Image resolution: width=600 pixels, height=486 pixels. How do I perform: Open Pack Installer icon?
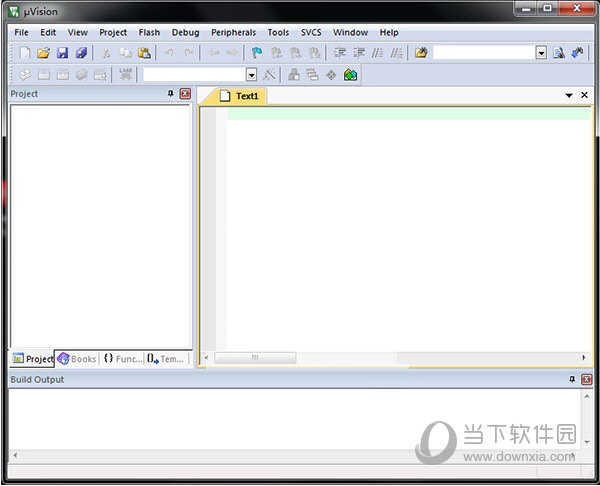(x=351, y=75)
